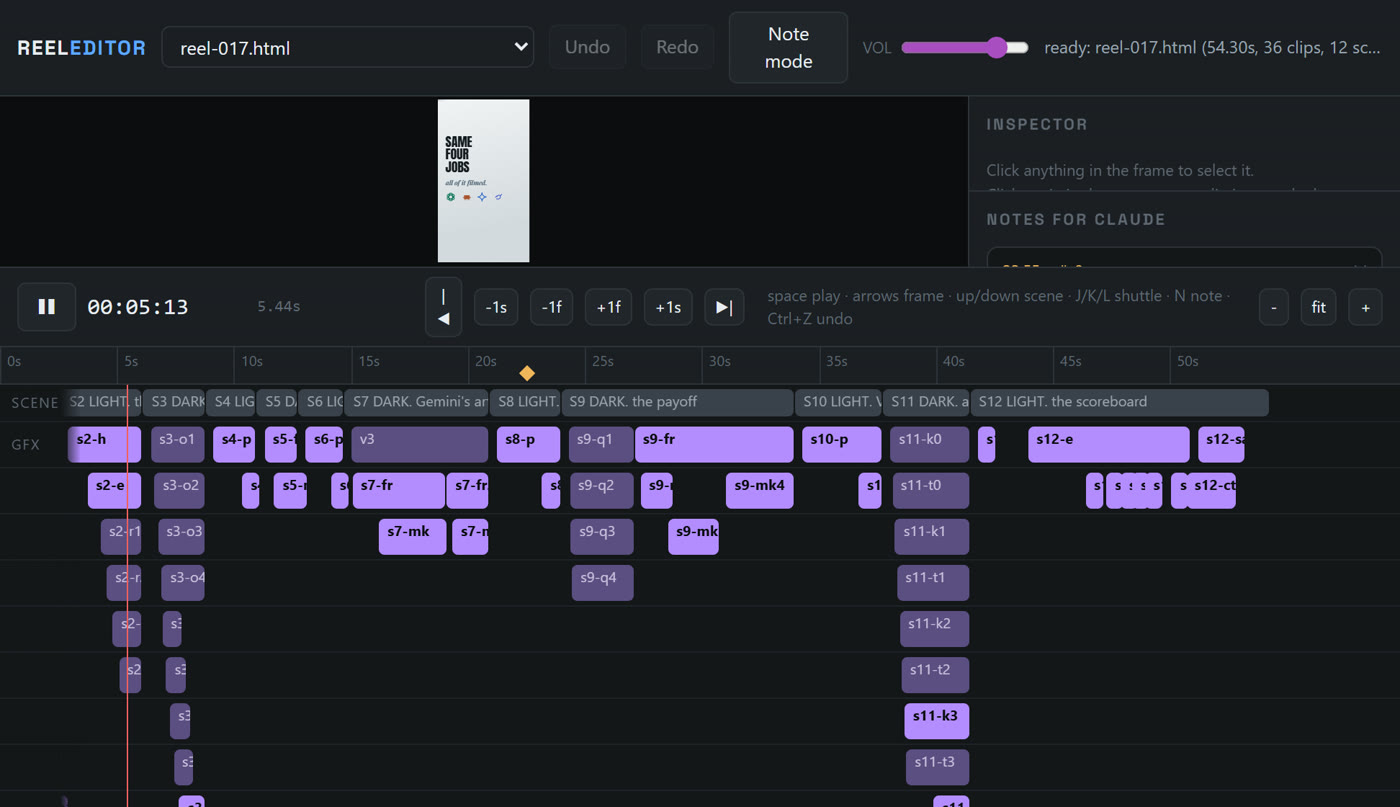Image resolution: width=1400 pixels, height=807 pixels.
Task: Select the s9-q2 clip
Action: coord(602,491)
